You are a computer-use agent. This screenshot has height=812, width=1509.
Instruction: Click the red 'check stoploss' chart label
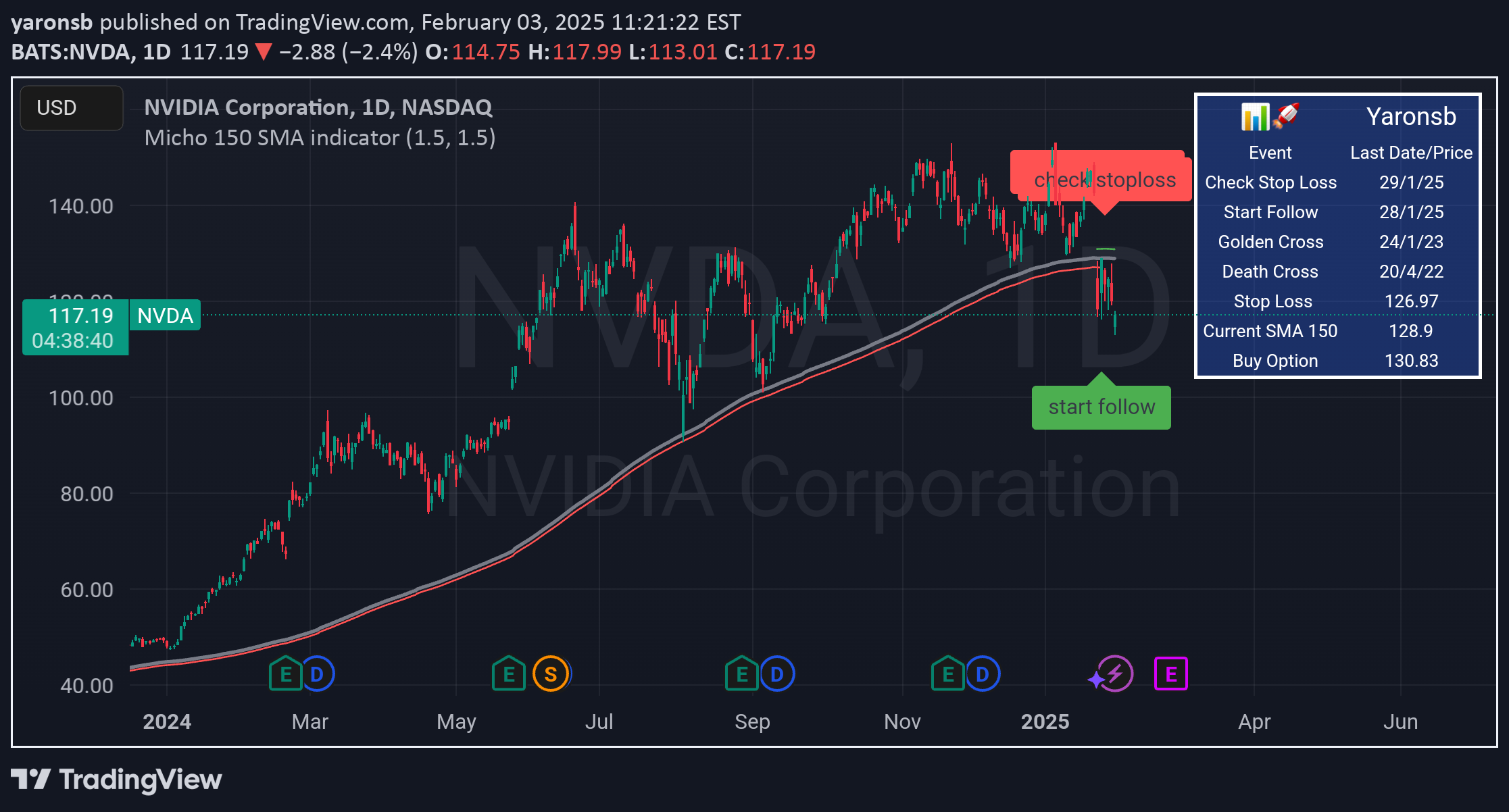coord(1104,180)
